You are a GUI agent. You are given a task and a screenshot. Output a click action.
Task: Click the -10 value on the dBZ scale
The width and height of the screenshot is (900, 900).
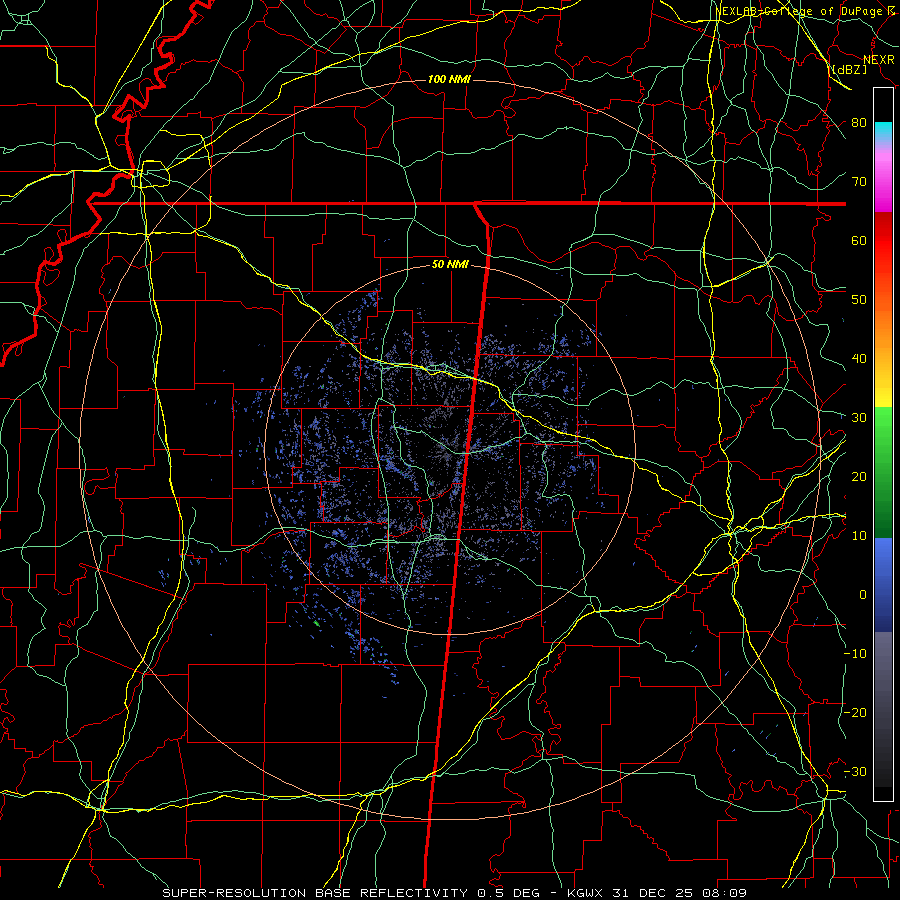[855, 653]
